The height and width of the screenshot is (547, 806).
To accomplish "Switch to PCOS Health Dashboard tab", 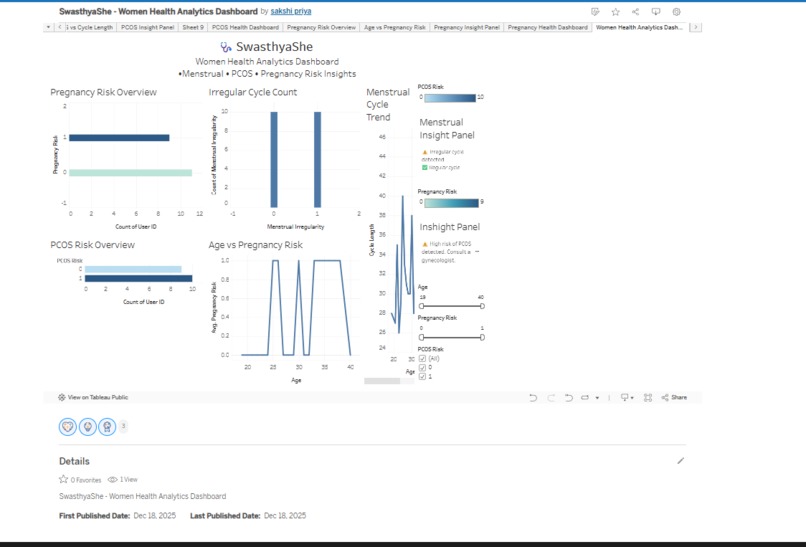I will [245, 27].
